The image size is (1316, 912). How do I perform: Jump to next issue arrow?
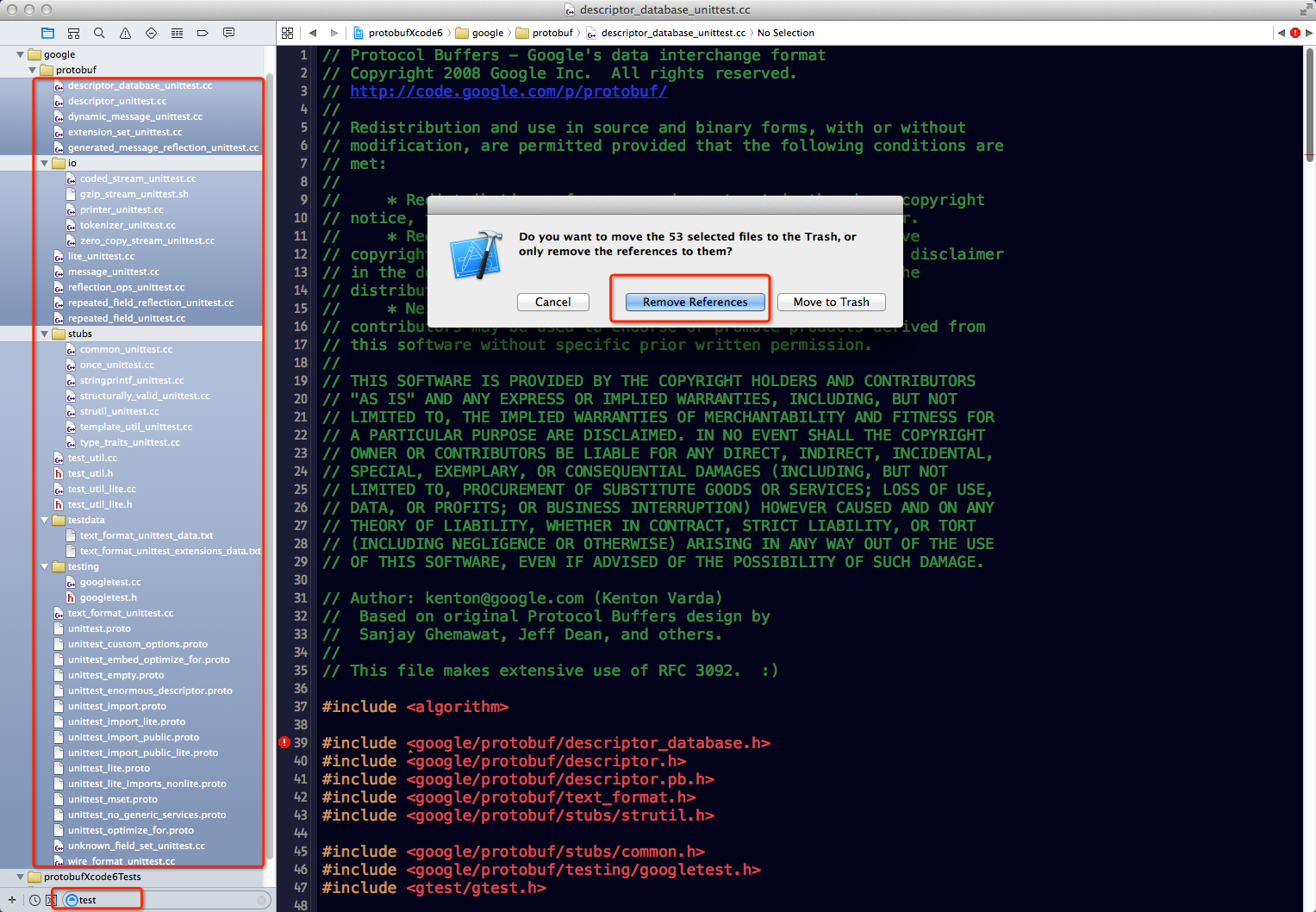pyautogui.click(x=1309, y=33)
